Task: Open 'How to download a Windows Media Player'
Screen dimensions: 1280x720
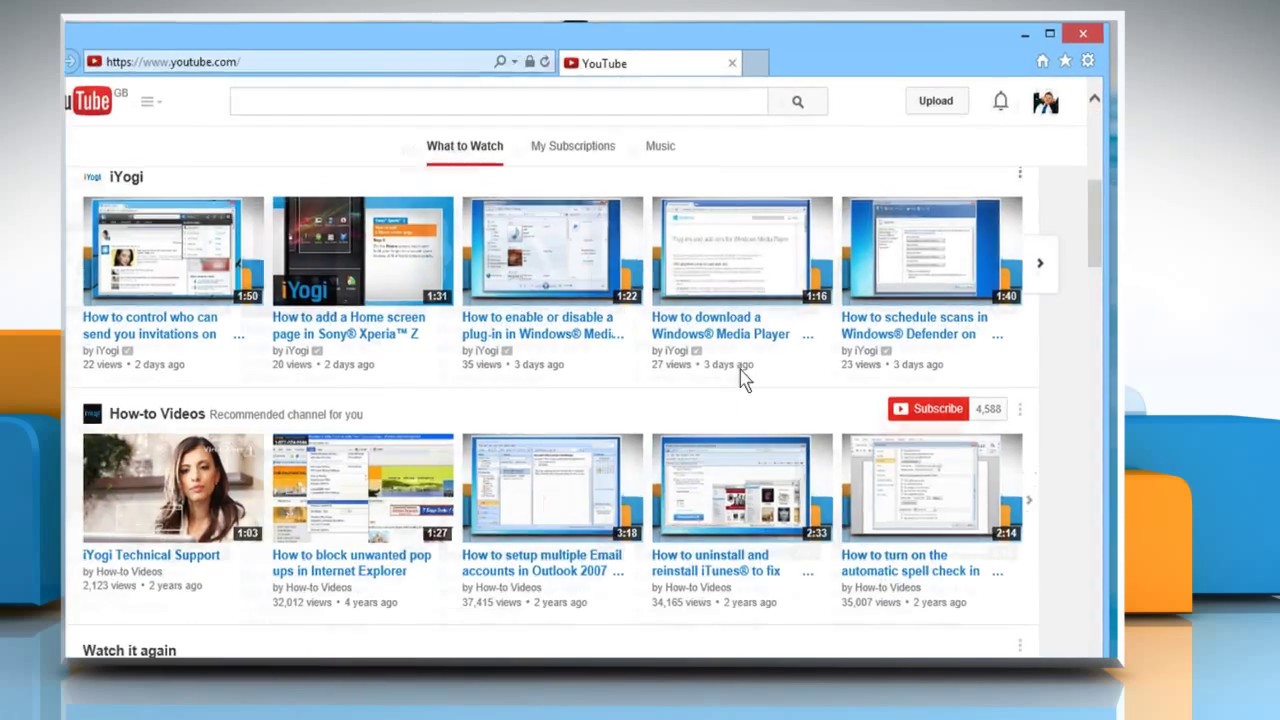Action: click(721, 326)
